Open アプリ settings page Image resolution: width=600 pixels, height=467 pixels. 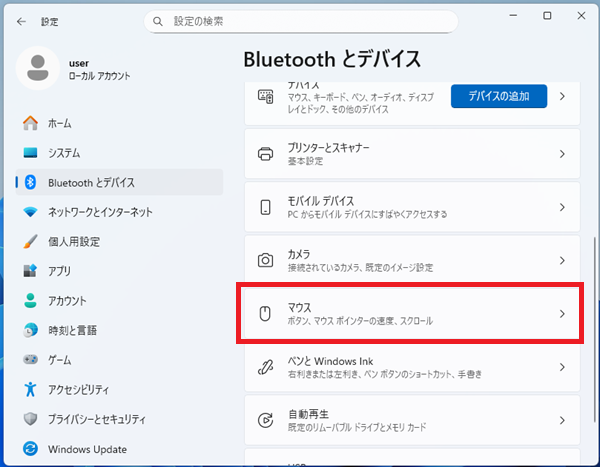coord(119,271)
